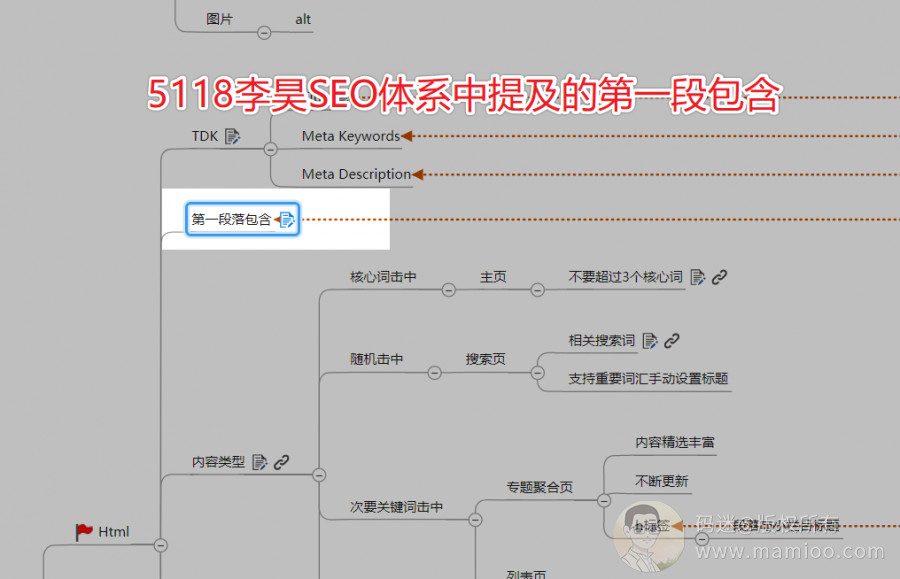Collapse the TDK branch
The width and height of the screenshot is (900, 579).
pyautogui.click(x=270, y=149)
